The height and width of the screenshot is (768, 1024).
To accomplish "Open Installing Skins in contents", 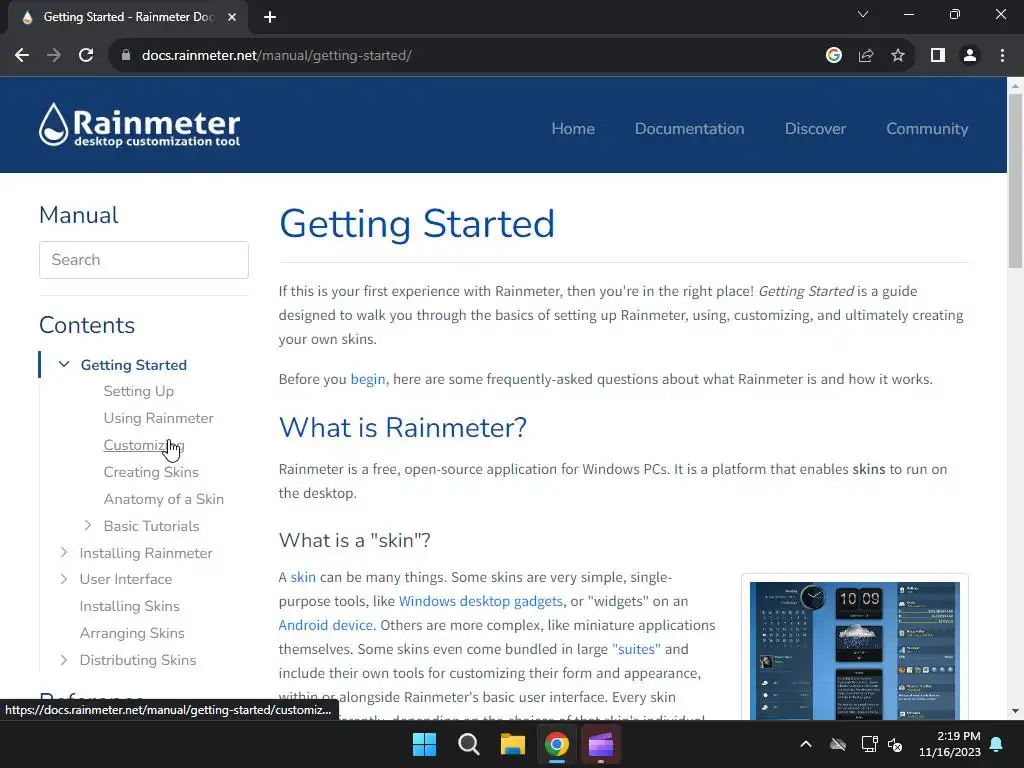I will [x=129, y=606].
